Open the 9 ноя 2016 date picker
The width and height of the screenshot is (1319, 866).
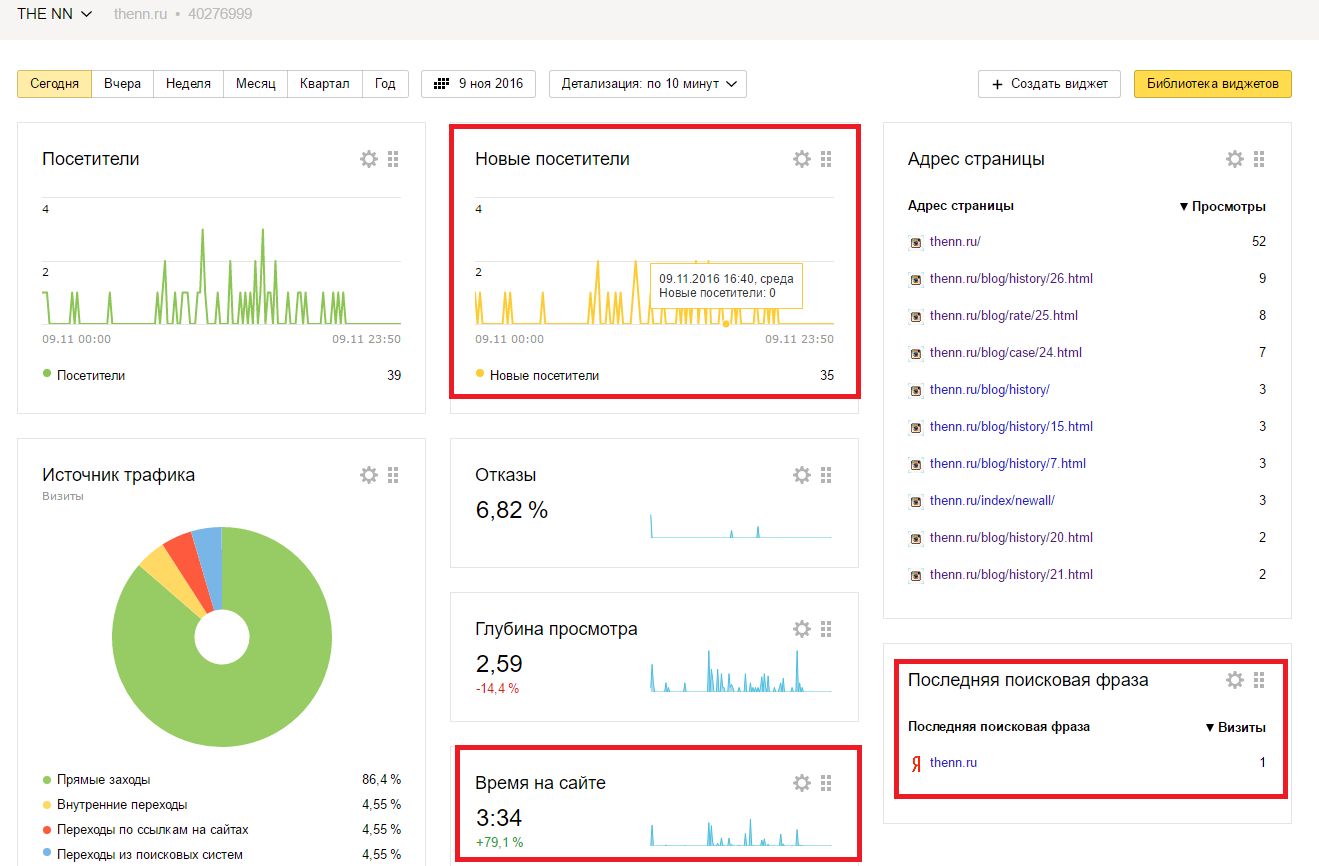point(479,84)
